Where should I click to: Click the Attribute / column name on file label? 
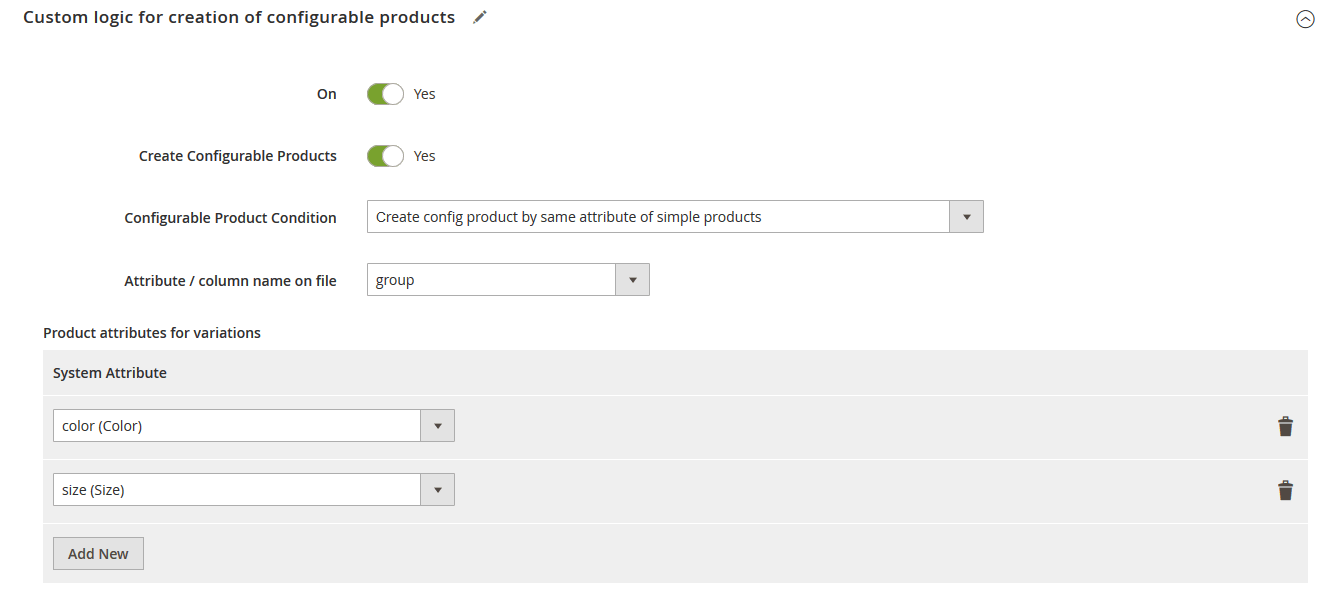point(230,281)
